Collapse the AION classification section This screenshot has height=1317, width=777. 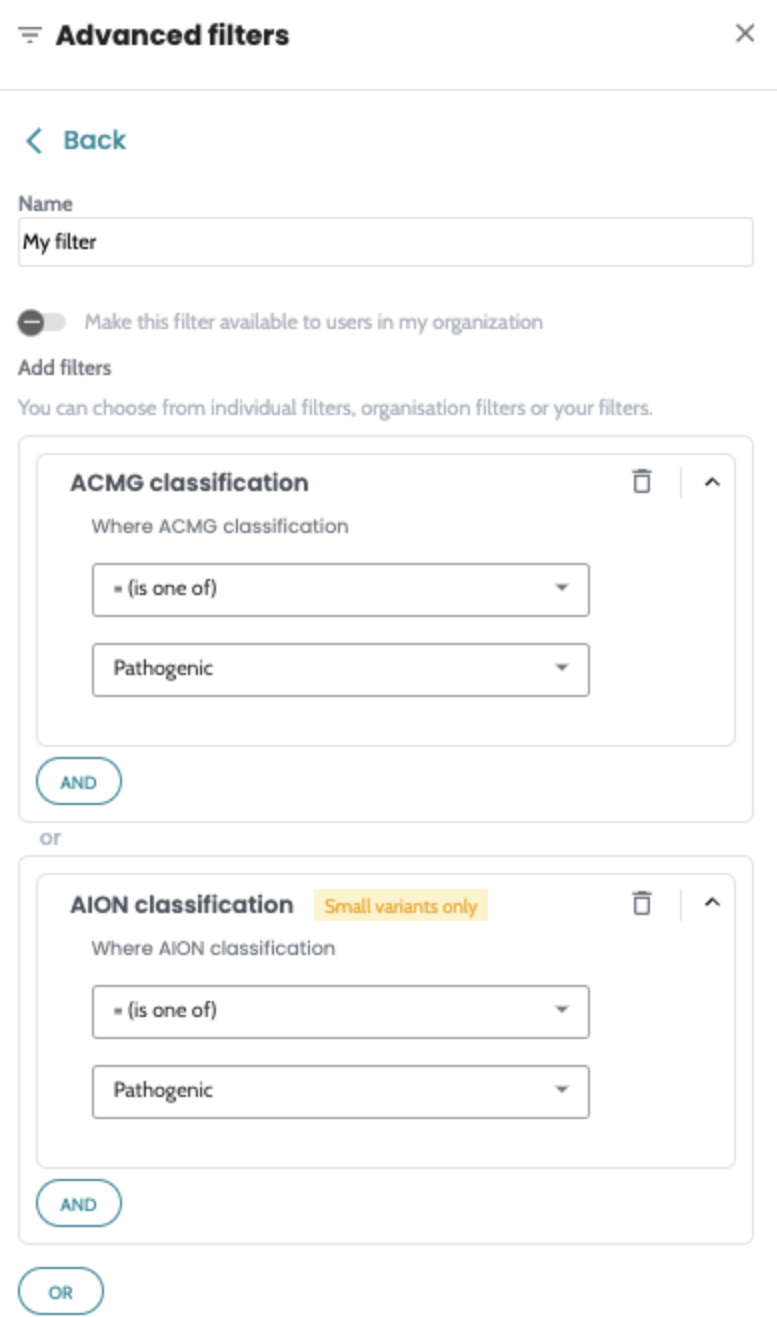pos(712,903)
